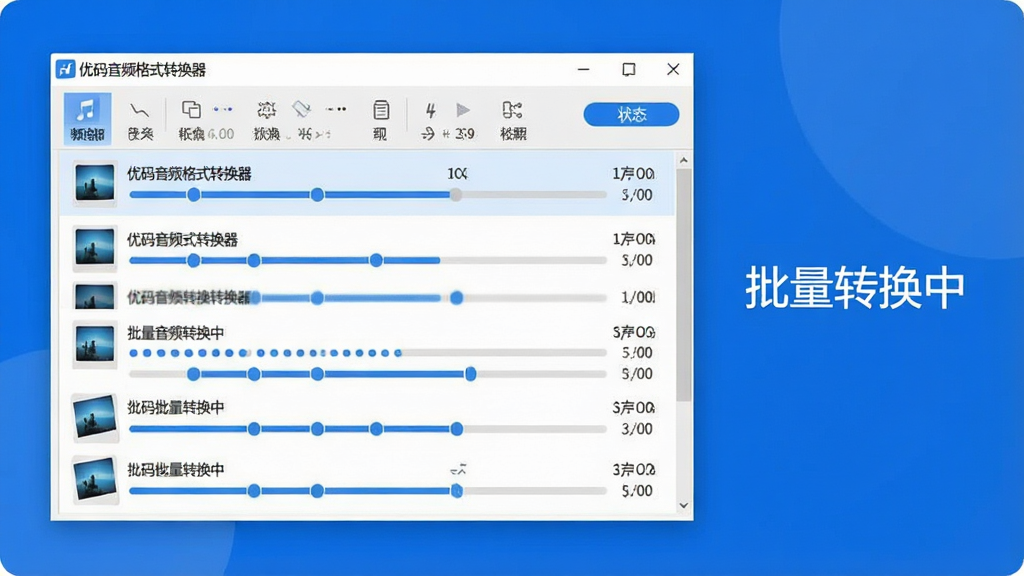Click the 104 value in the highlighted row
1024x576 pixels.
coord(457,174)
